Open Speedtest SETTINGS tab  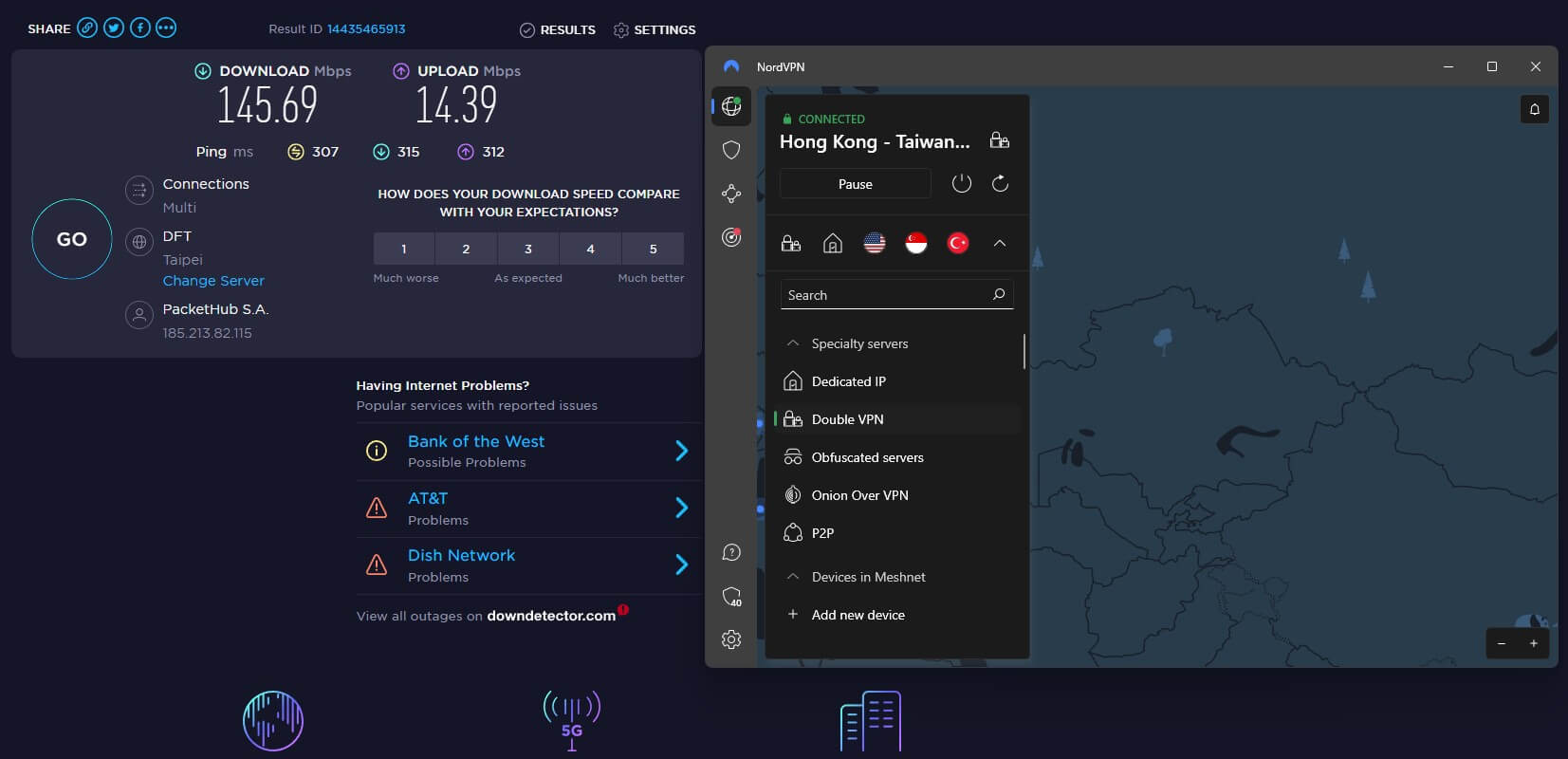(x=655, y=30)
